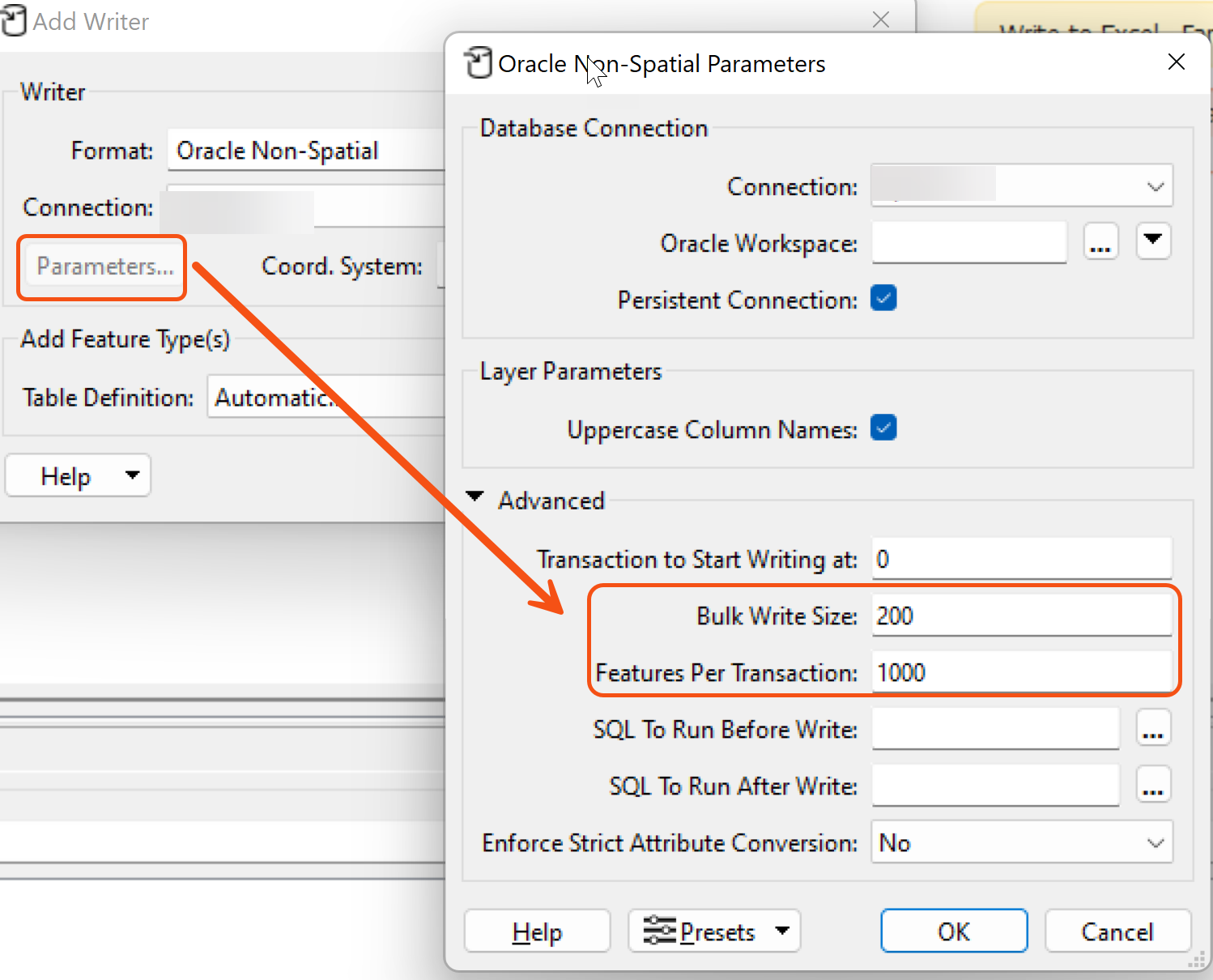Open the Presets menu button

pos(714,931)
